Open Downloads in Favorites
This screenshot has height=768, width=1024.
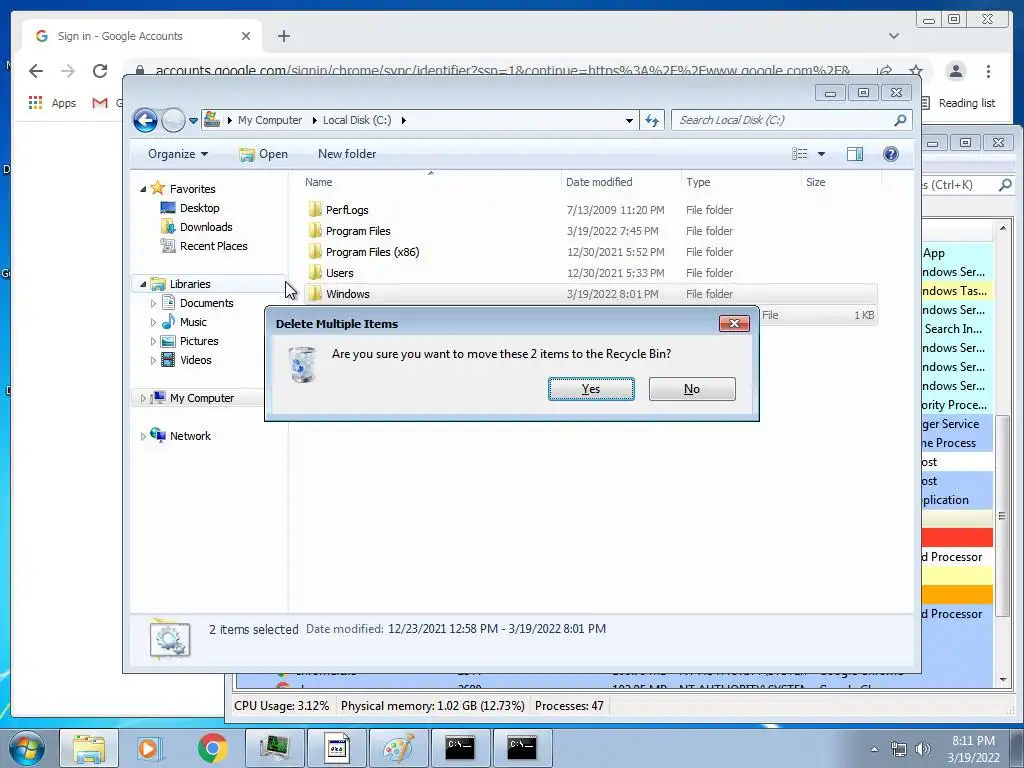click(x=206, y=227)
